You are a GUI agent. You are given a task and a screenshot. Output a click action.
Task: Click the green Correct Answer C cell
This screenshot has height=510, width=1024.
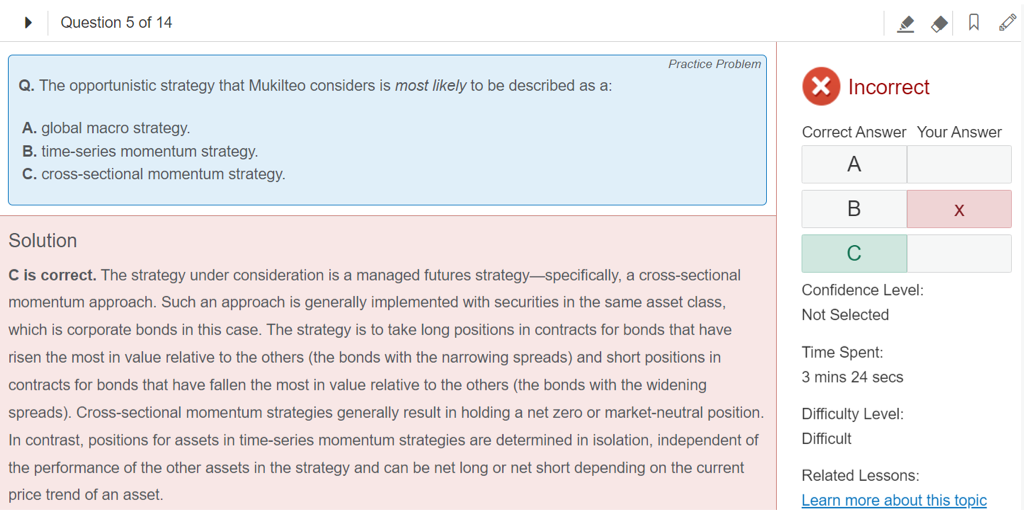pyautogui.click(x=854, y=254)
